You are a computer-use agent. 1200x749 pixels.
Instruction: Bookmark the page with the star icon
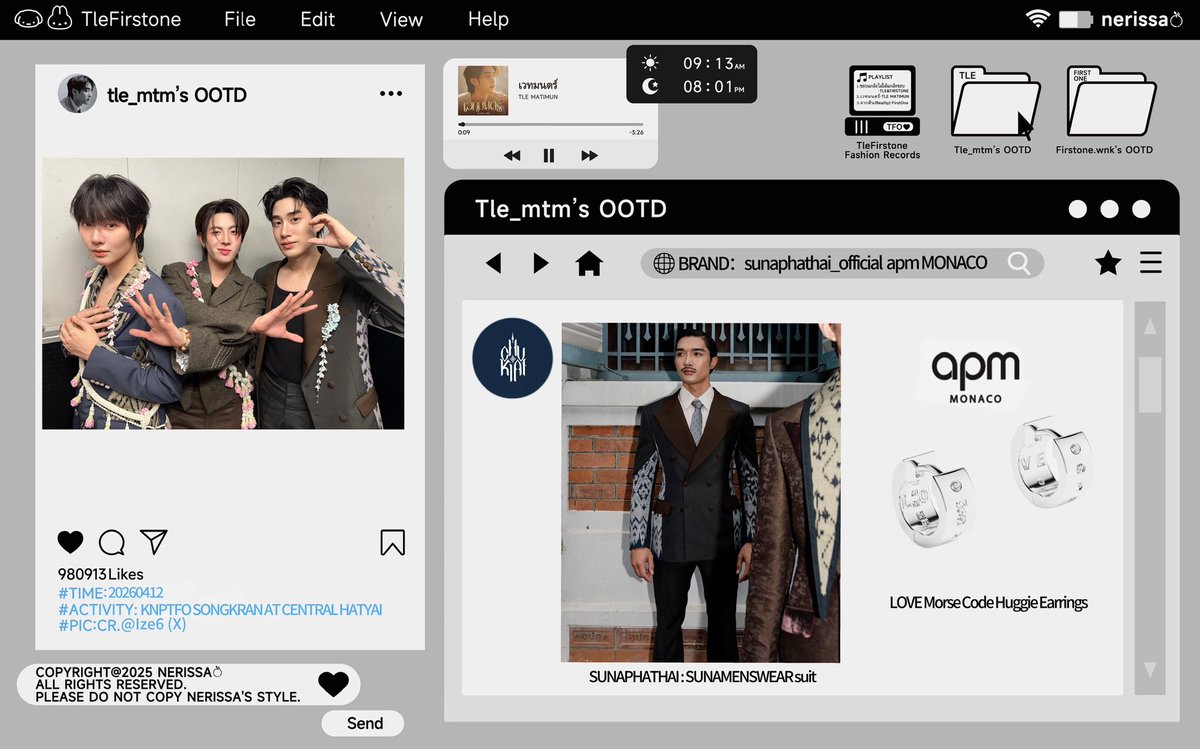1108,263
